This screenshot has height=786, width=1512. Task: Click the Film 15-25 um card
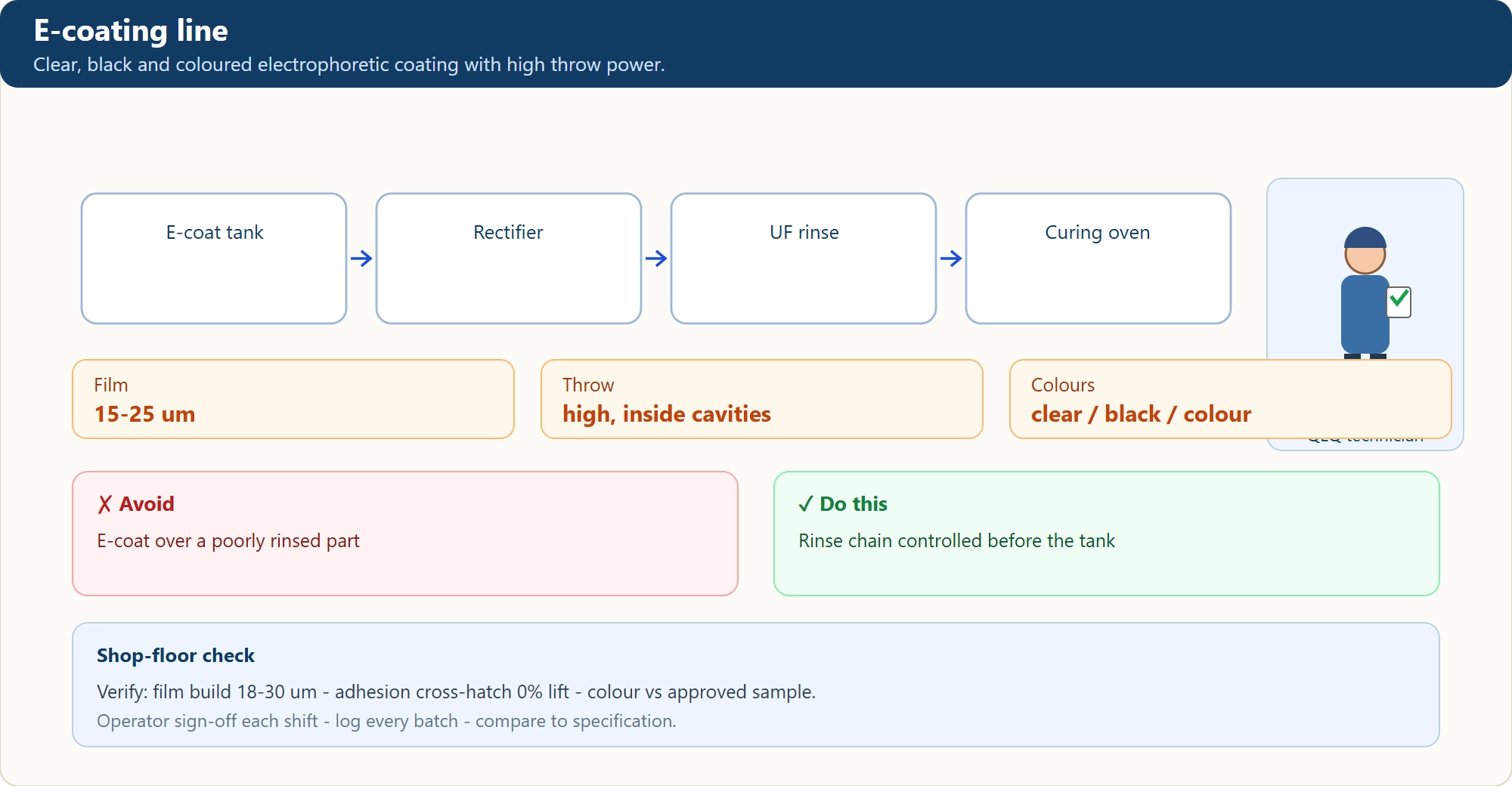[293, 399]
